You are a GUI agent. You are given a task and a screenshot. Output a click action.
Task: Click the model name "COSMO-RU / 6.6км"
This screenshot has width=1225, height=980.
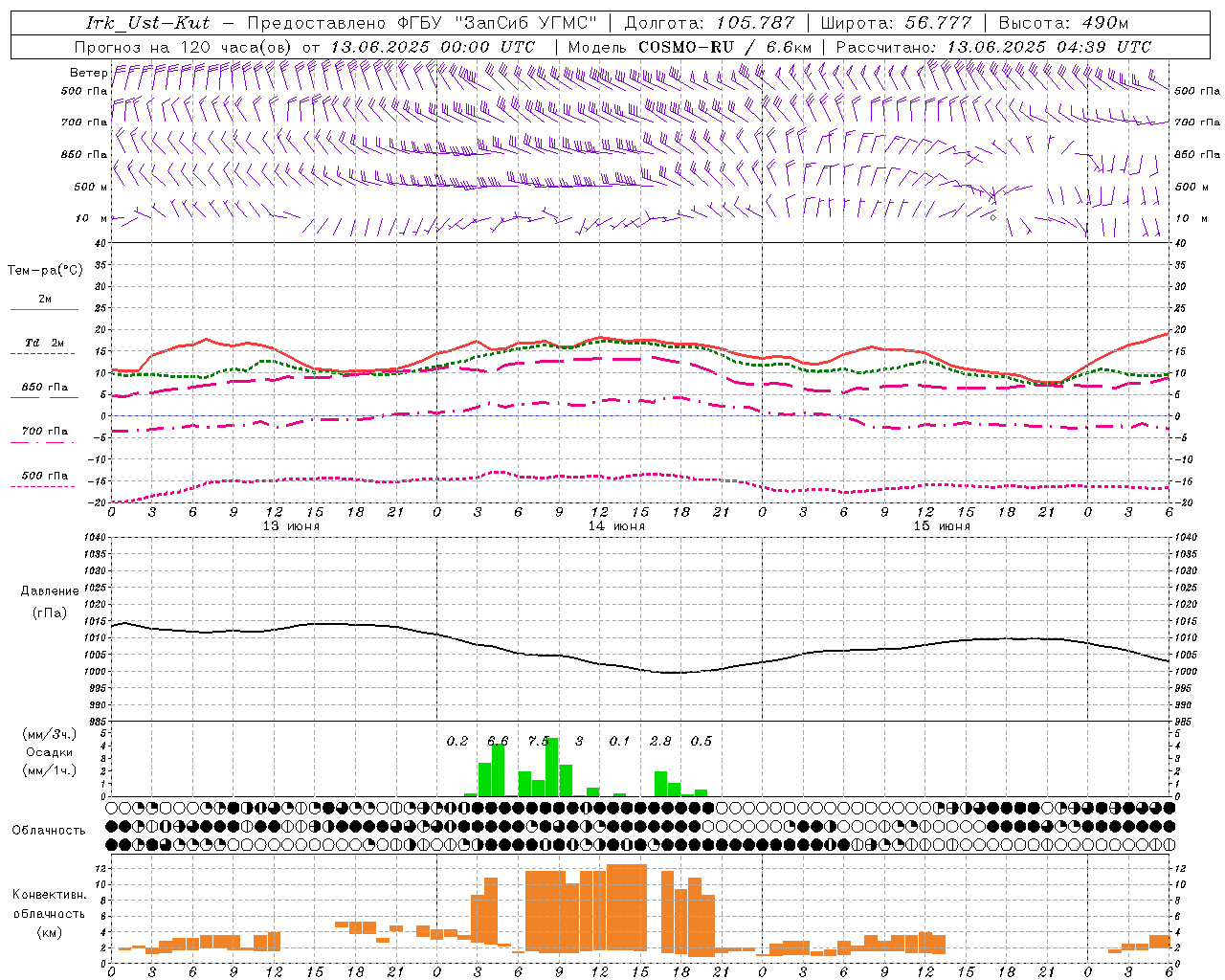(725, 47)
